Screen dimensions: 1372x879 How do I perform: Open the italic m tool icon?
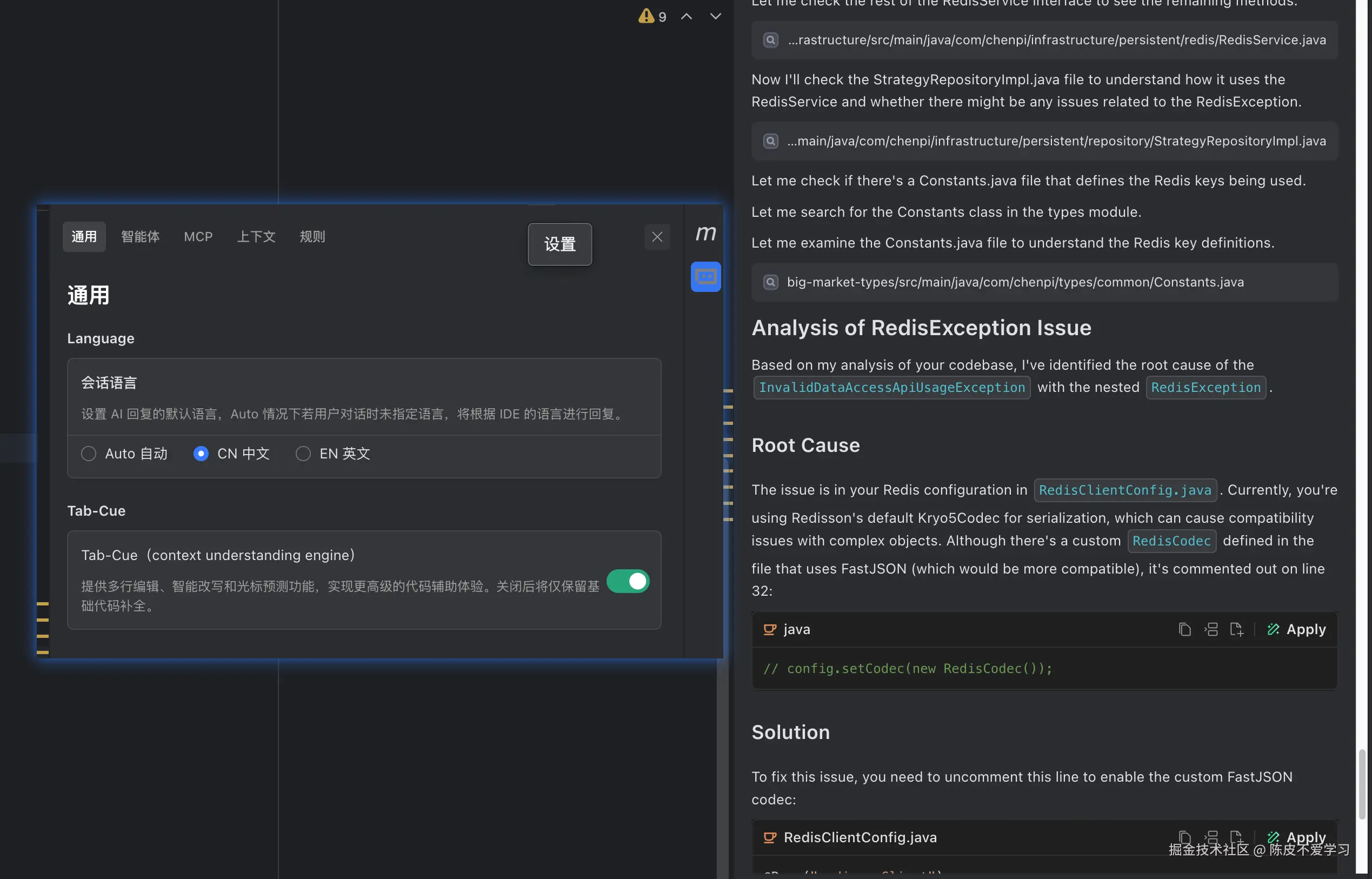point(705,233)
